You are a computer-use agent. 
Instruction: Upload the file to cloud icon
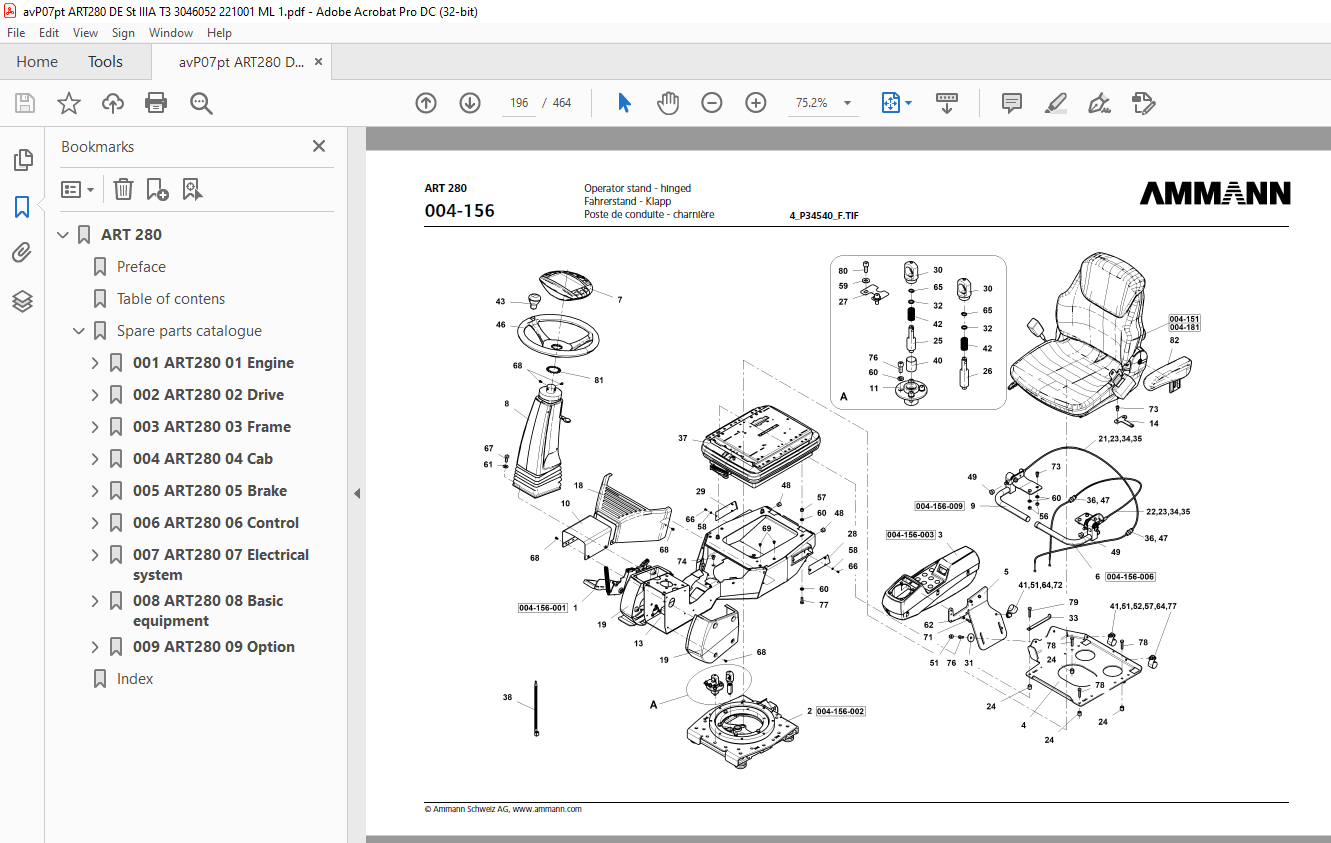pyautogui.click(x=113, y=103)
